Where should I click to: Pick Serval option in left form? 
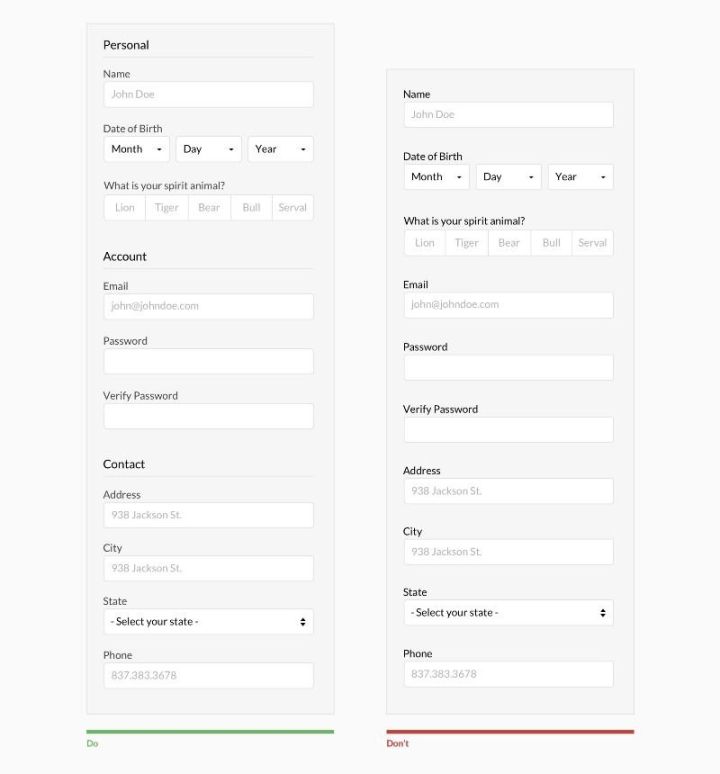tap(292, 208)
